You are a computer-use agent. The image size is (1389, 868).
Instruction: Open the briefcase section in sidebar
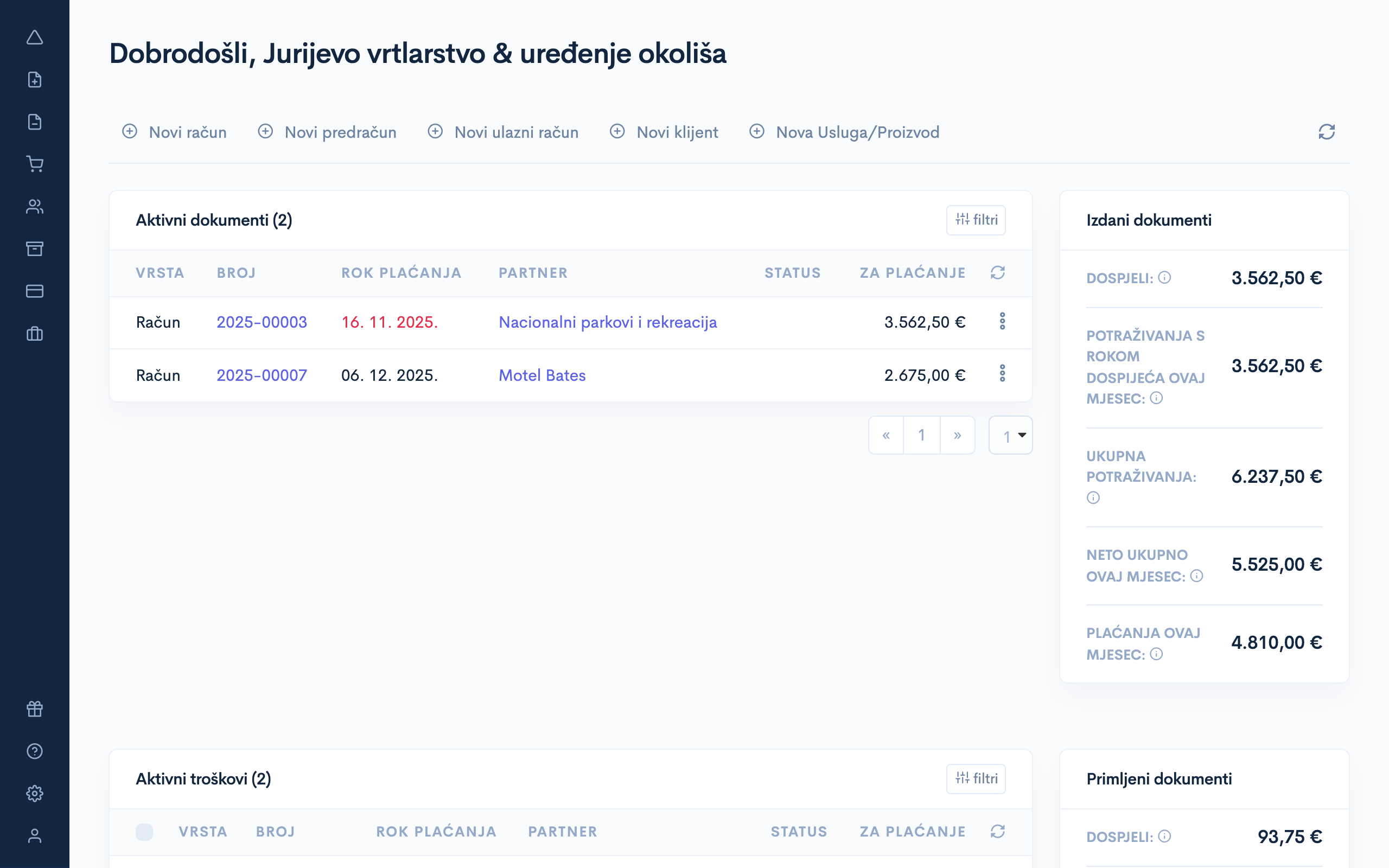pos(35,334)
